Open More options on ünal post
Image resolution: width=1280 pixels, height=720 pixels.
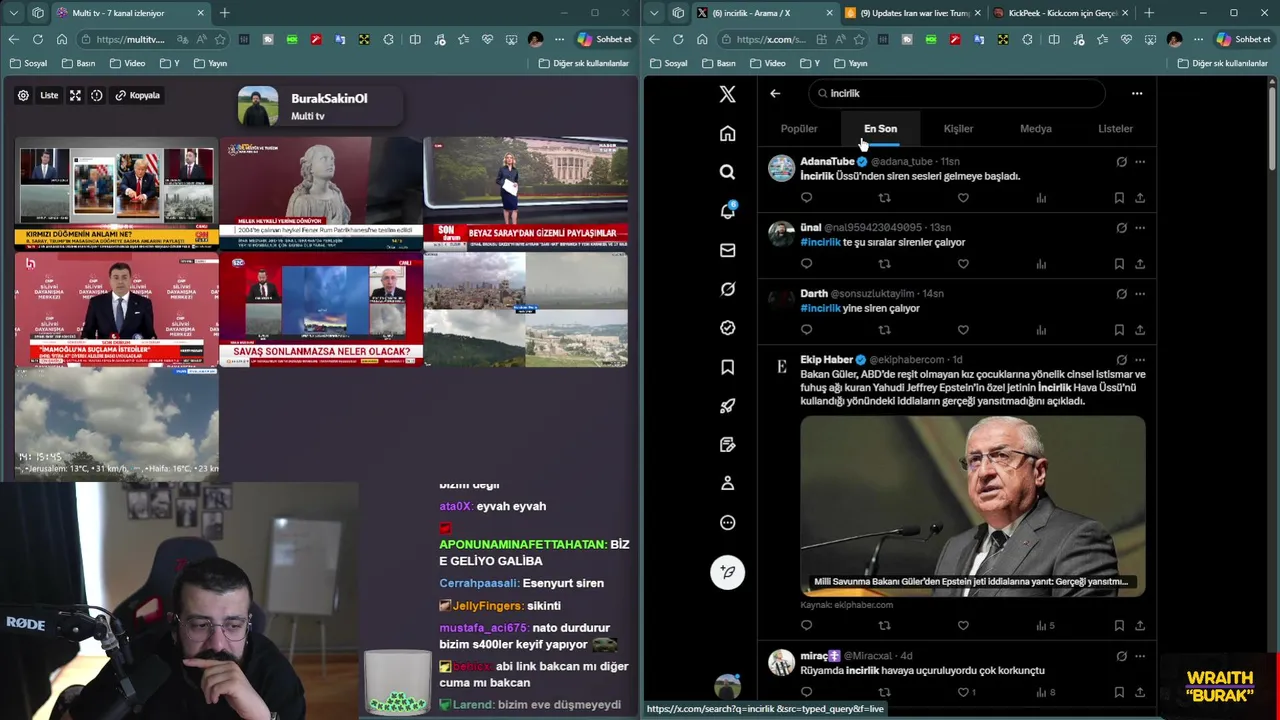tap(1140, 228)
